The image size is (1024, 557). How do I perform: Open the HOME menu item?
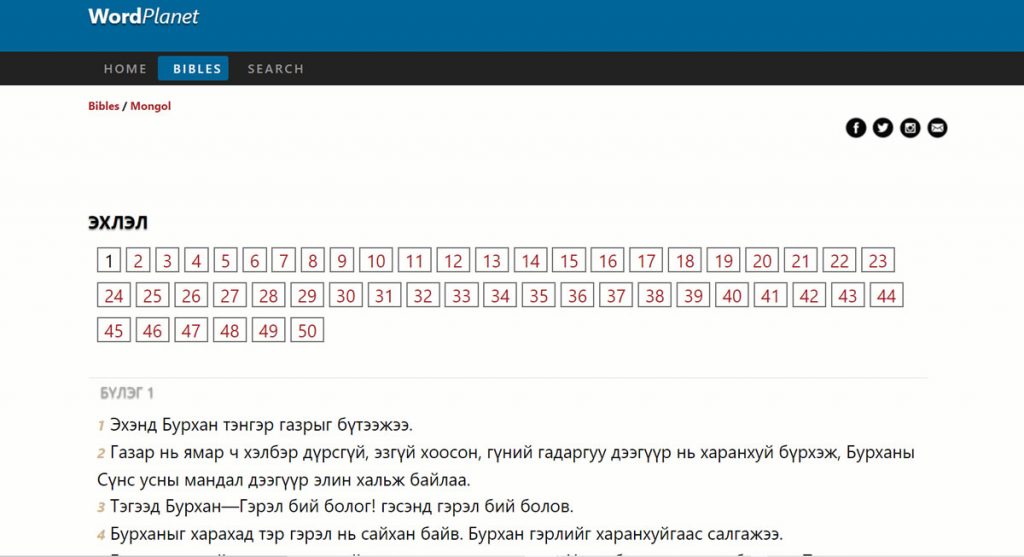125,69
